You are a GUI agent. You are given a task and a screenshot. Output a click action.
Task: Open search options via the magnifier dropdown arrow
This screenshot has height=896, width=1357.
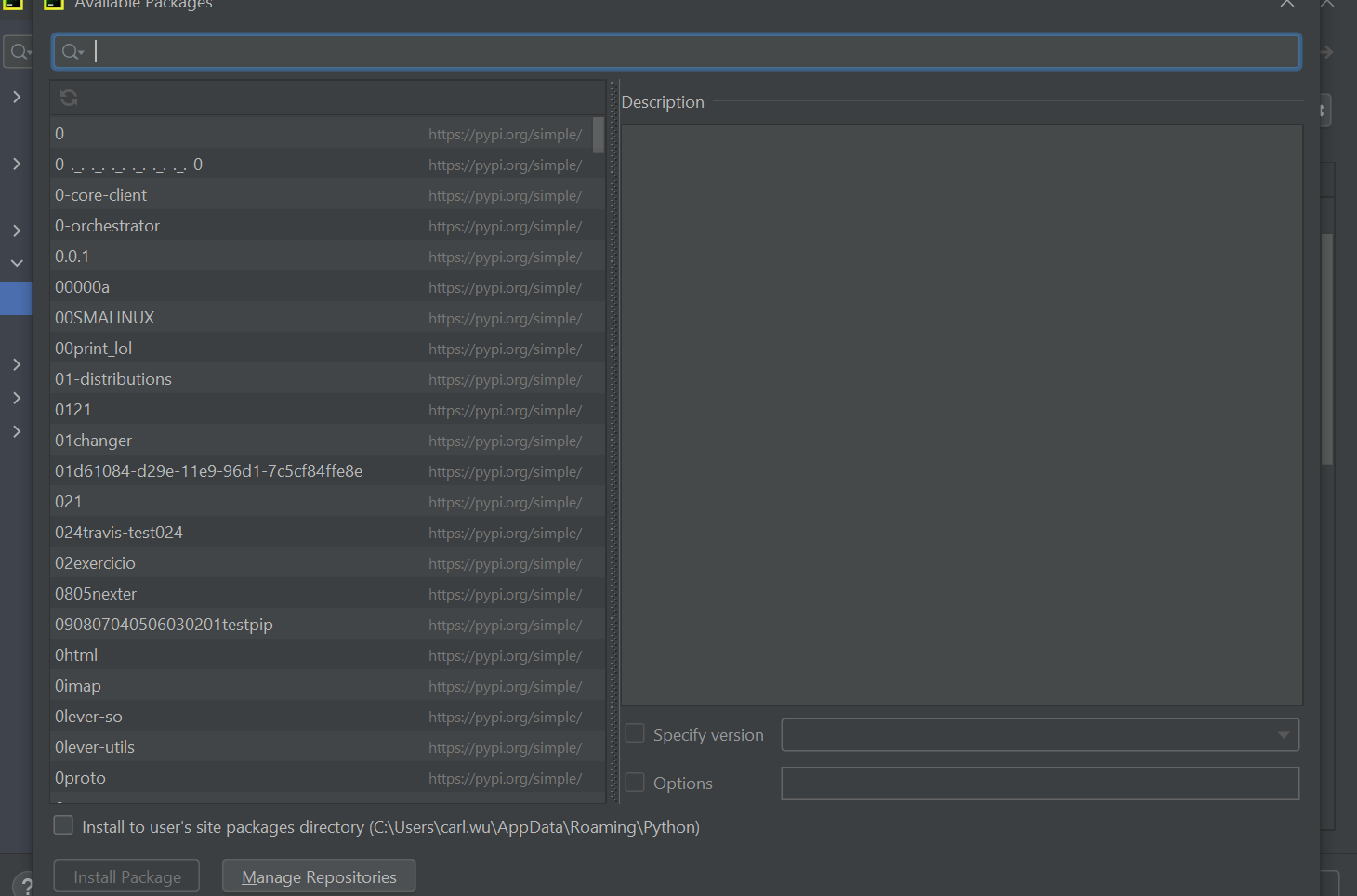tap(83, 54)
